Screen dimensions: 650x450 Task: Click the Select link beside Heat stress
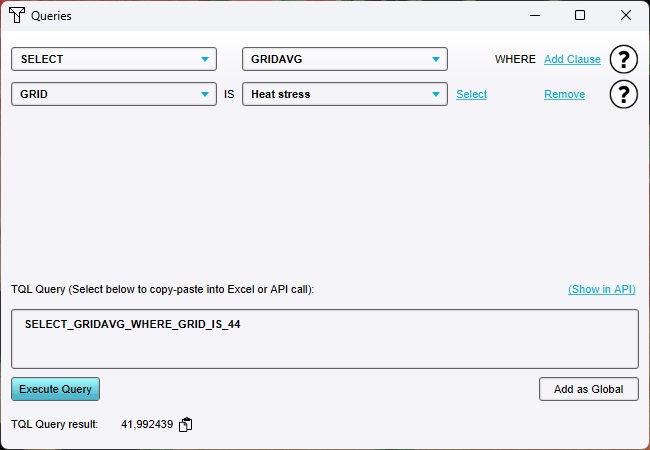click(471, 94)
